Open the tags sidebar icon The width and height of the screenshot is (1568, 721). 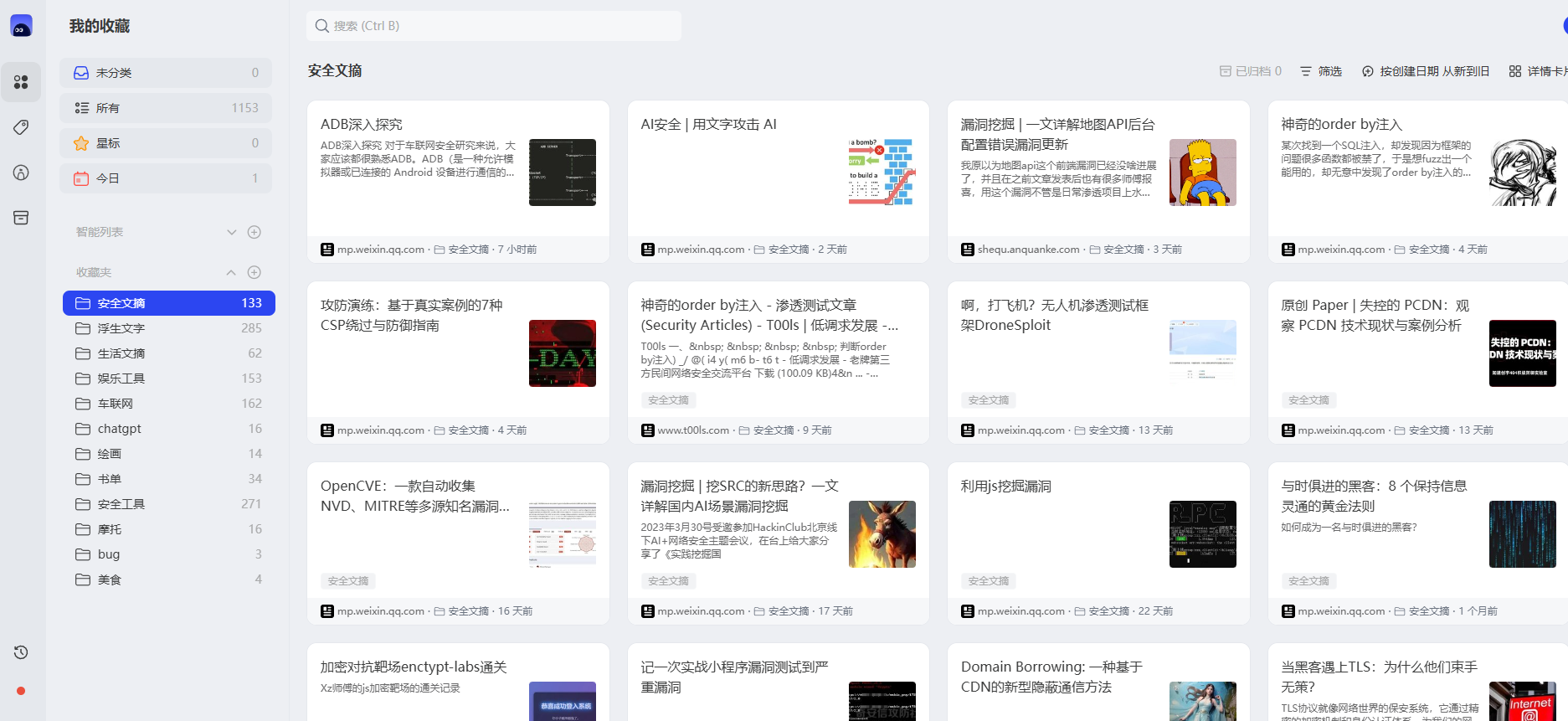point(21,127)
